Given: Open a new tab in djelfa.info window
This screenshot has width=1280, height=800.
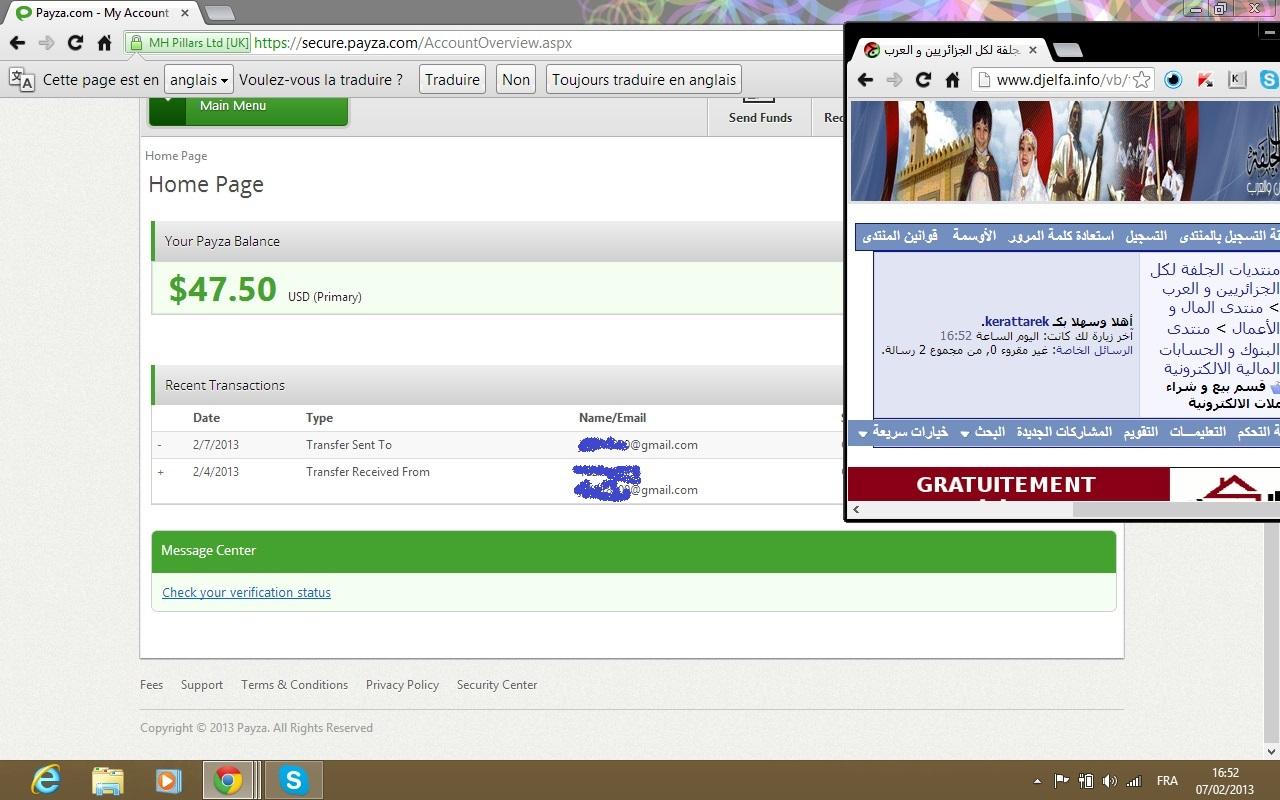Looking at the screenshot, I should tap(1068, 50).
